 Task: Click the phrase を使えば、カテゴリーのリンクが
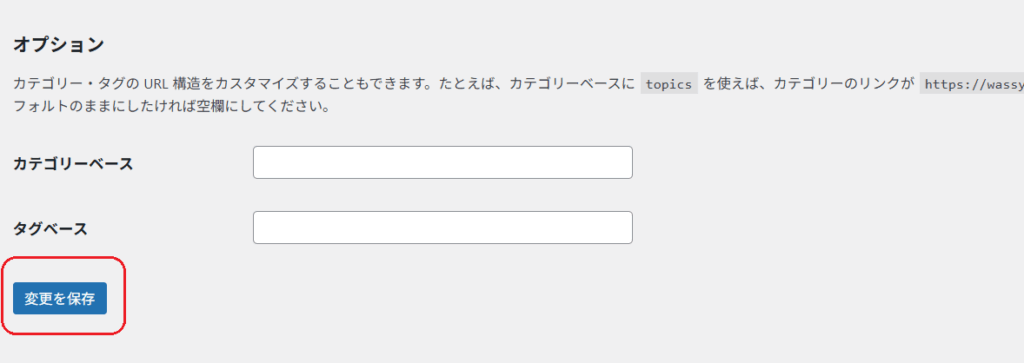808,84
